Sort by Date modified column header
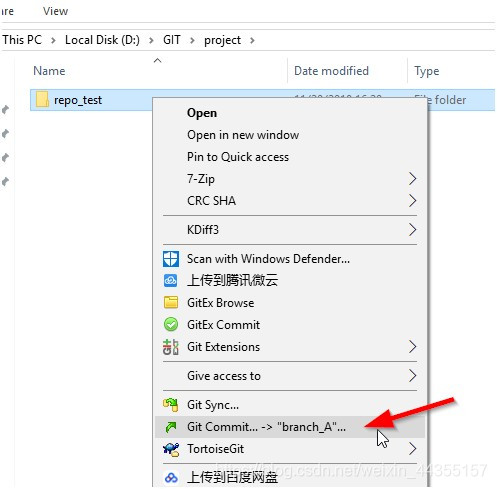Image resolution: width=497 pixels, height=489 pixels. pyautogui.click(x=331, y=71)
